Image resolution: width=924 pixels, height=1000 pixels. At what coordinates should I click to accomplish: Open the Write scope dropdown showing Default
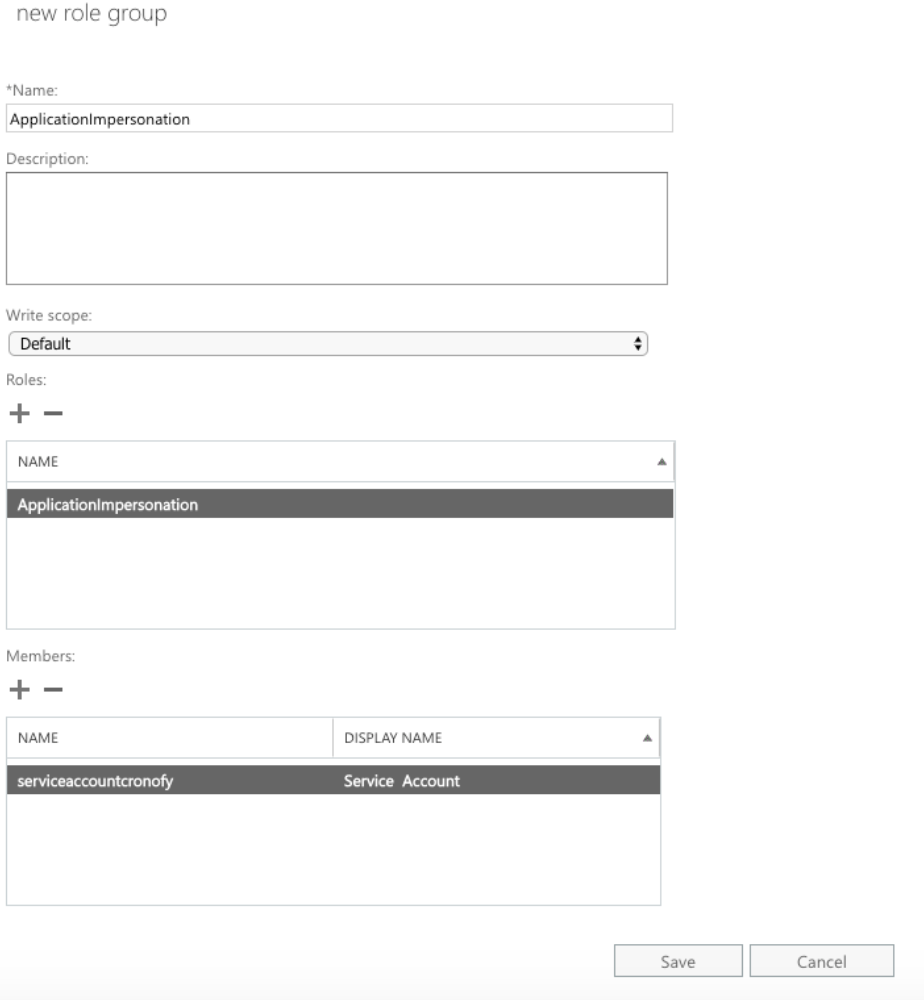pyautogui.click(x=328, y=344)
